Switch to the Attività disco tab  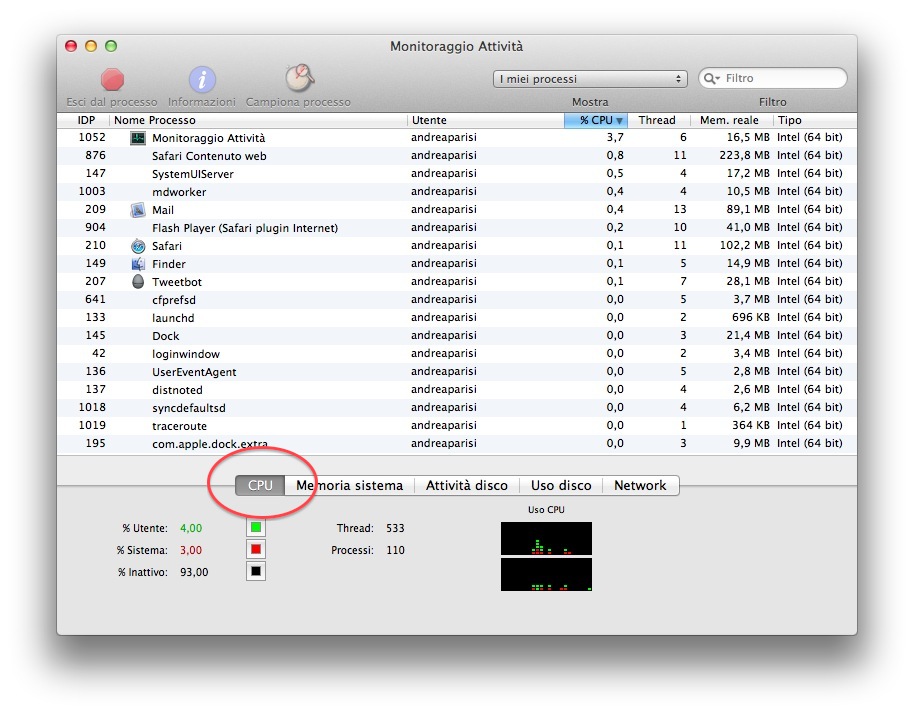click(466, 486)
